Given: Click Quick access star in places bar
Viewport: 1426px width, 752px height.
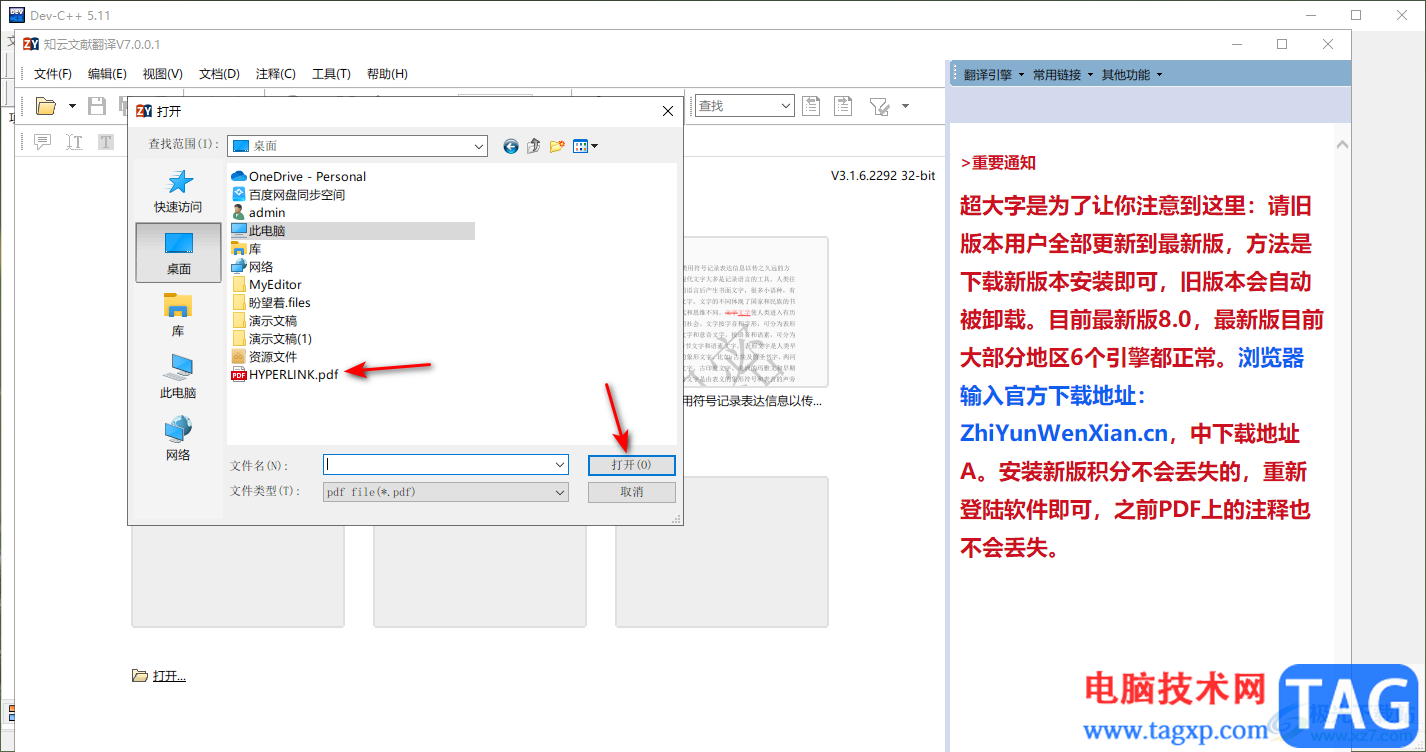Looking at the screenshot, I should 178,190.
